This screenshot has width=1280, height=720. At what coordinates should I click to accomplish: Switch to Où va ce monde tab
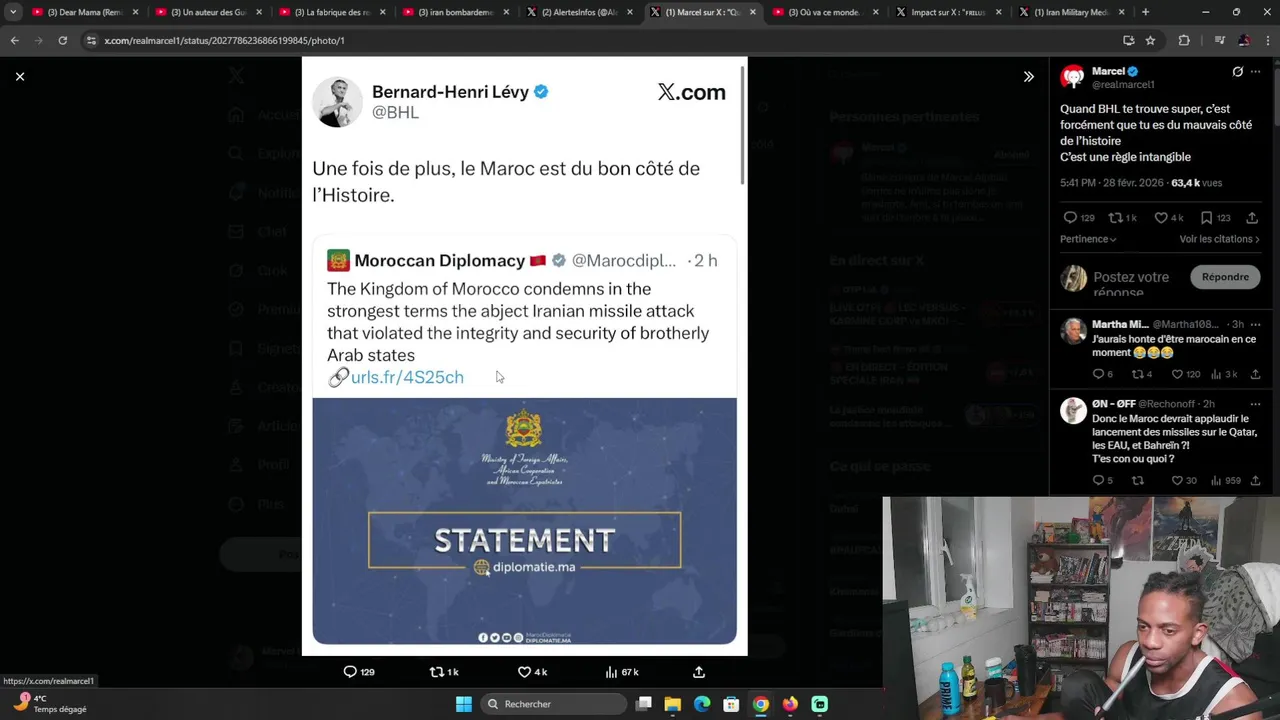coord(825,12)
